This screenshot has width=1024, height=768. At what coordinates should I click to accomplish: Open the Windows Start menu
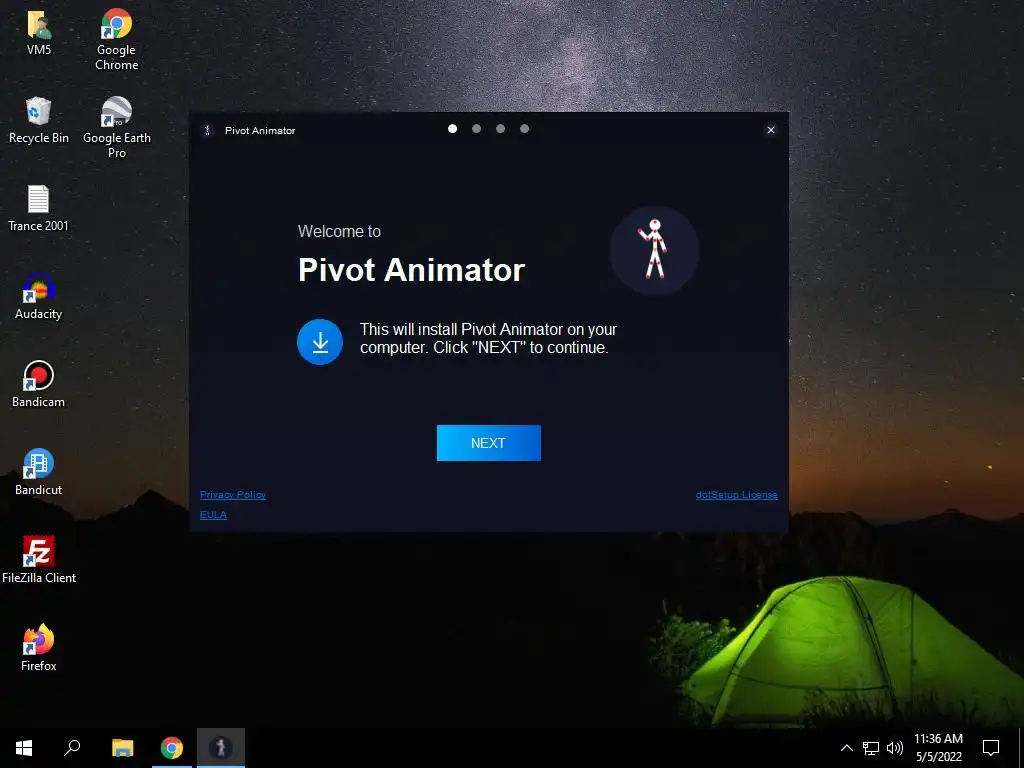click(x=24, y=748)
